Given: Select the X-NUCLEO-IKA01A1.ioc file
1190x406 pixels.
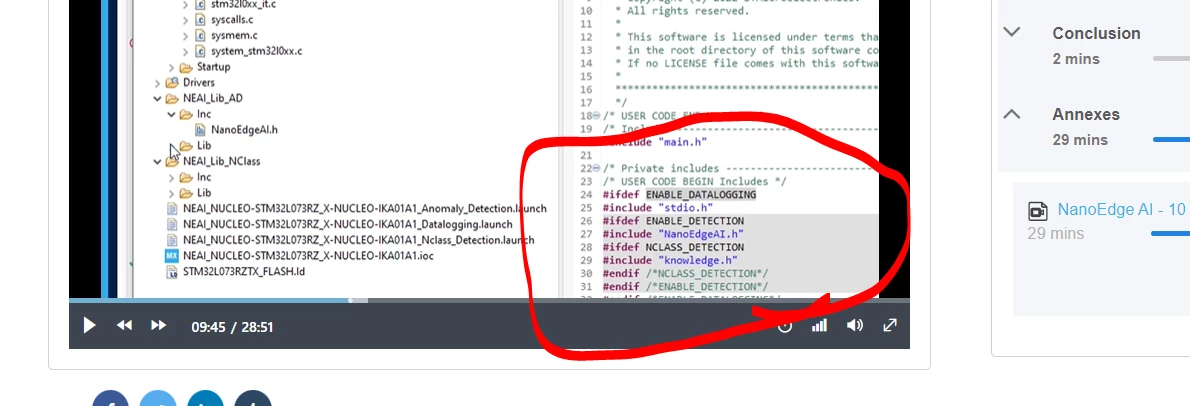Looking at the screenshot, I should [300, 256].
